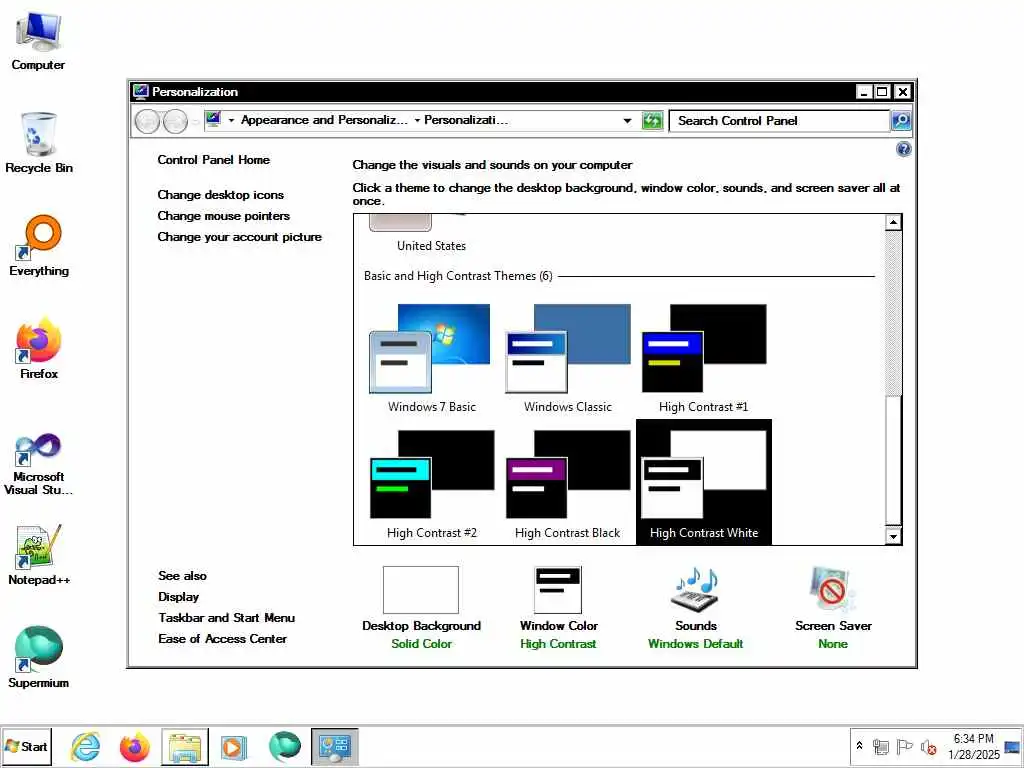Select the Supermium desktop shortcut
This screenshot has height=768, width=1024.
pyautogui.click(x=39, y=657)
